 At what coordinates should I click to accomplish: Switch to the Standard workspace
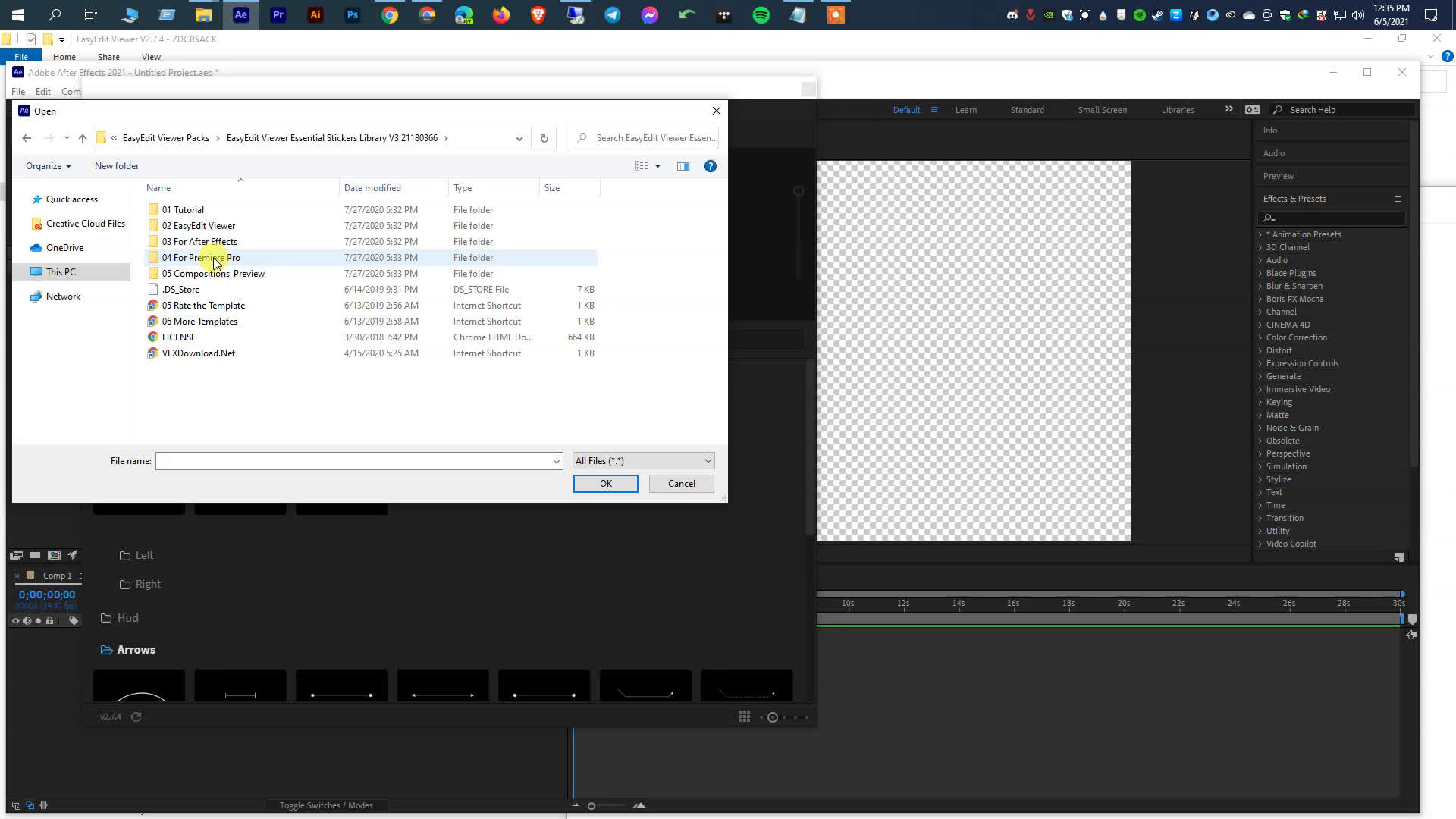tap(1027, 110)
